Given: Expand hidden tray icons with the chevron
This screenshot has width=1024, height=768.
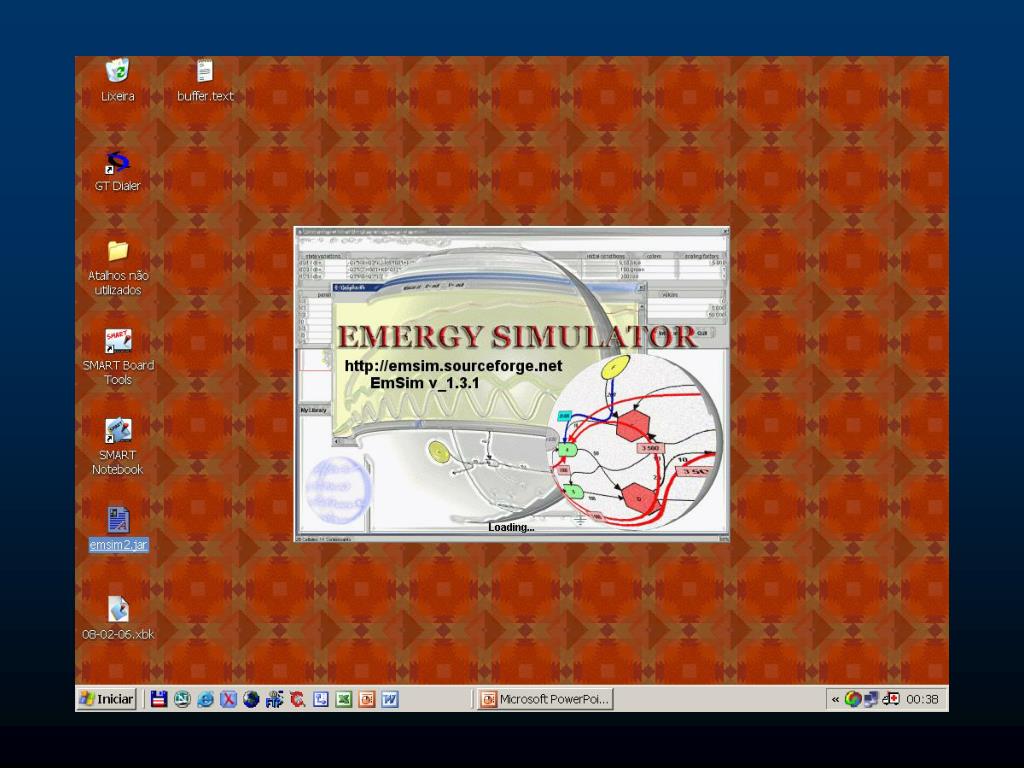Looking at the screenshot, I should point(835,699).
